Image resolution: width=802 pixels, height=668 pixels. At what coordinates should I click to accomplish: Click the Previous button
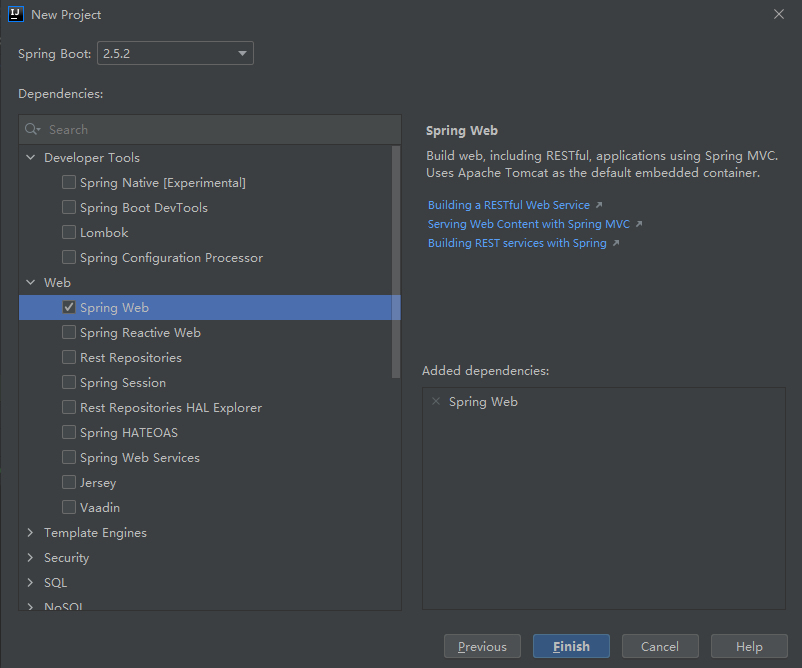(482, 646)
